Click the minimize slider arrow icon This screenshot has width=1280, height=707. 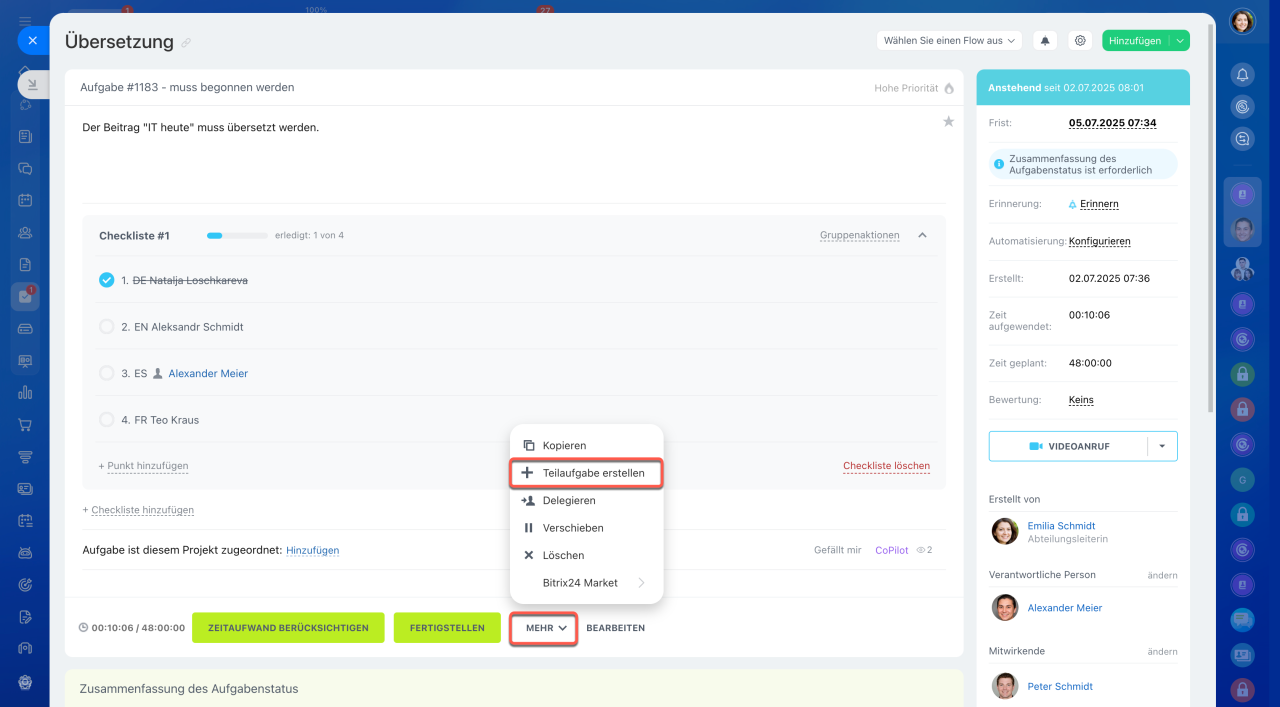click(32, 85)
